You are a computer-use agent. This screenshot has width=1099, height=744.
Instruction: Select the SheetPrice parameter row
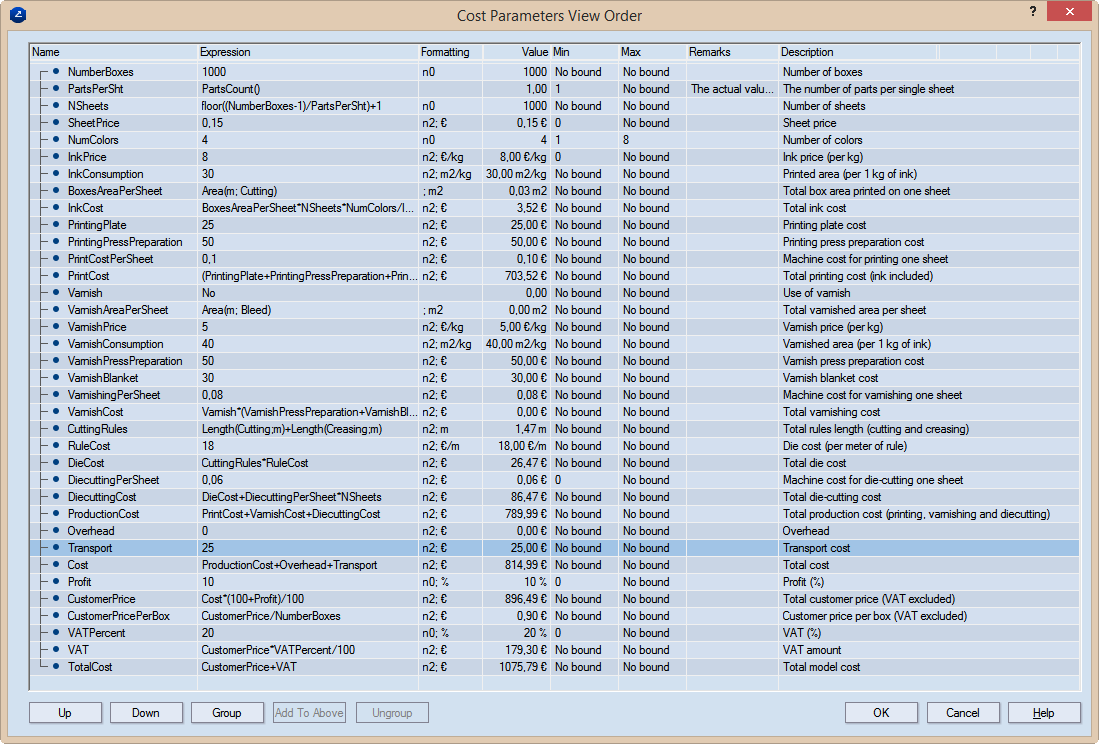coord(95,123)
